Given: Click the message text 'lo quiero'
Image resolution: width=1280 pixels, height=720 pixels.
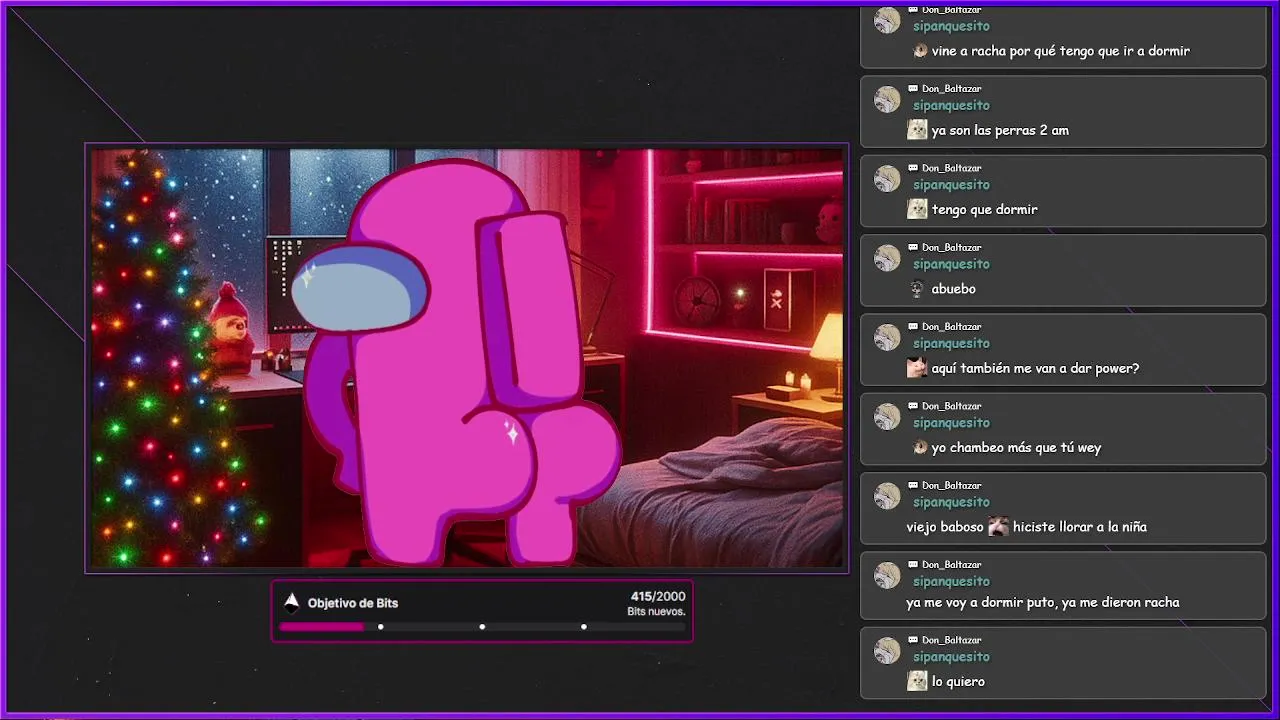Looking at the screenshot, I should pos(958,682).
